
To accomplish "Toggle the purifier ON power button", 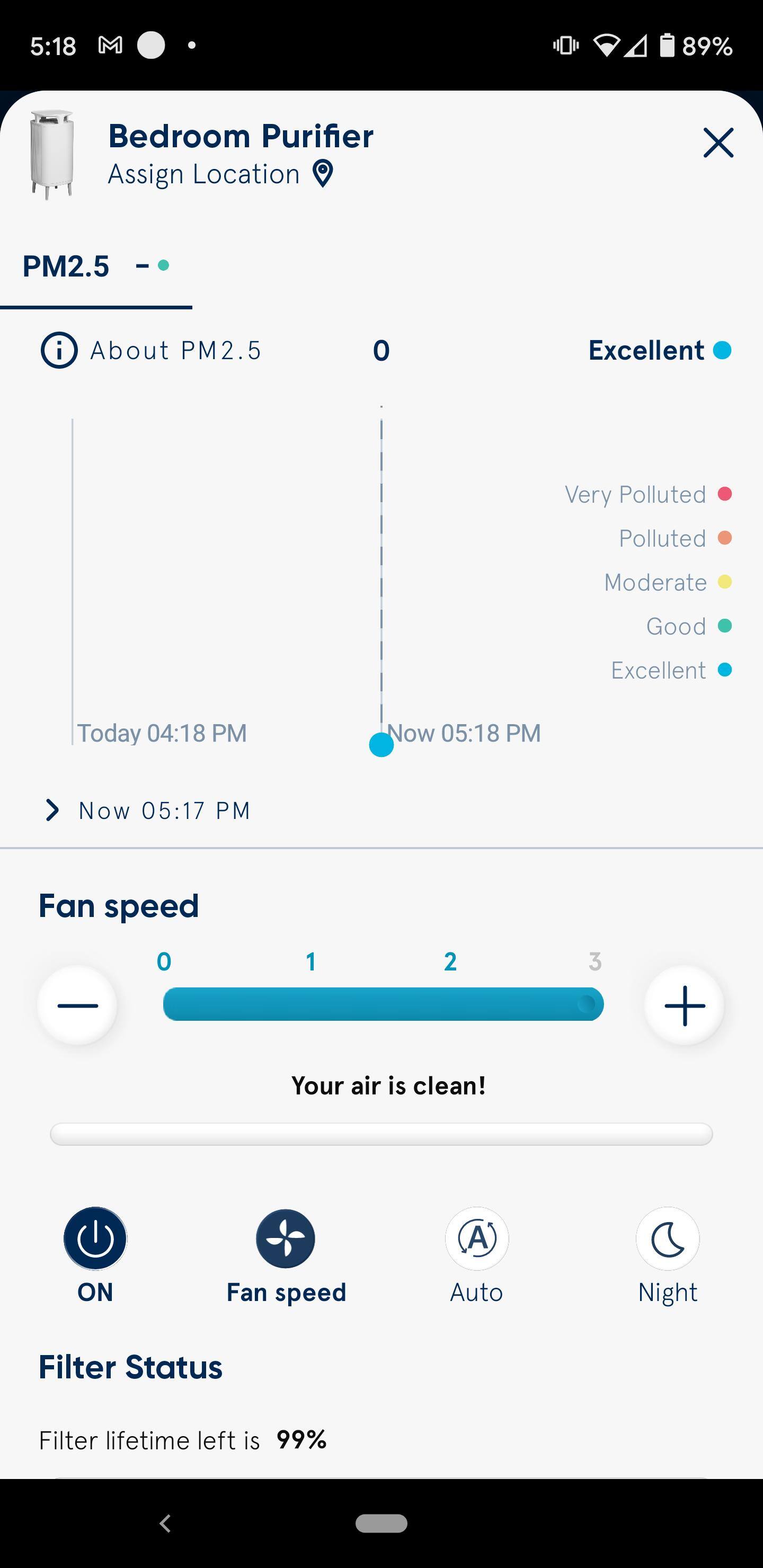I will click(x=95, y=1238).
